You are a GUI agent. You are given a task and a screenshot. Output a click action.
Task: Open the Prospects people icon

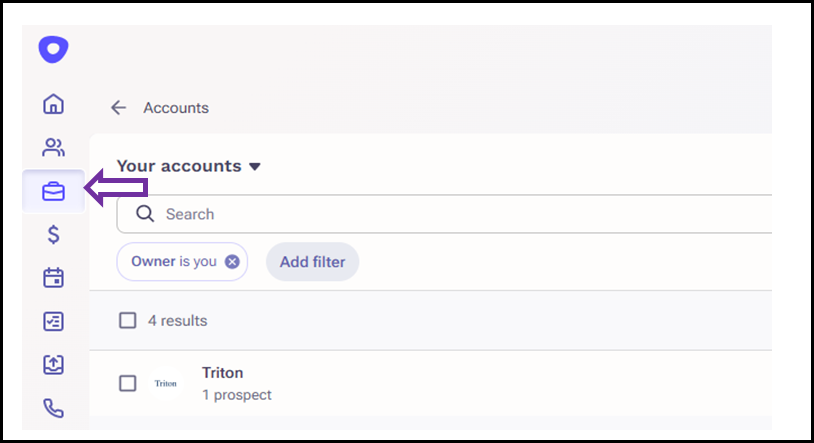pyautogui.click(x=53, y=147)
